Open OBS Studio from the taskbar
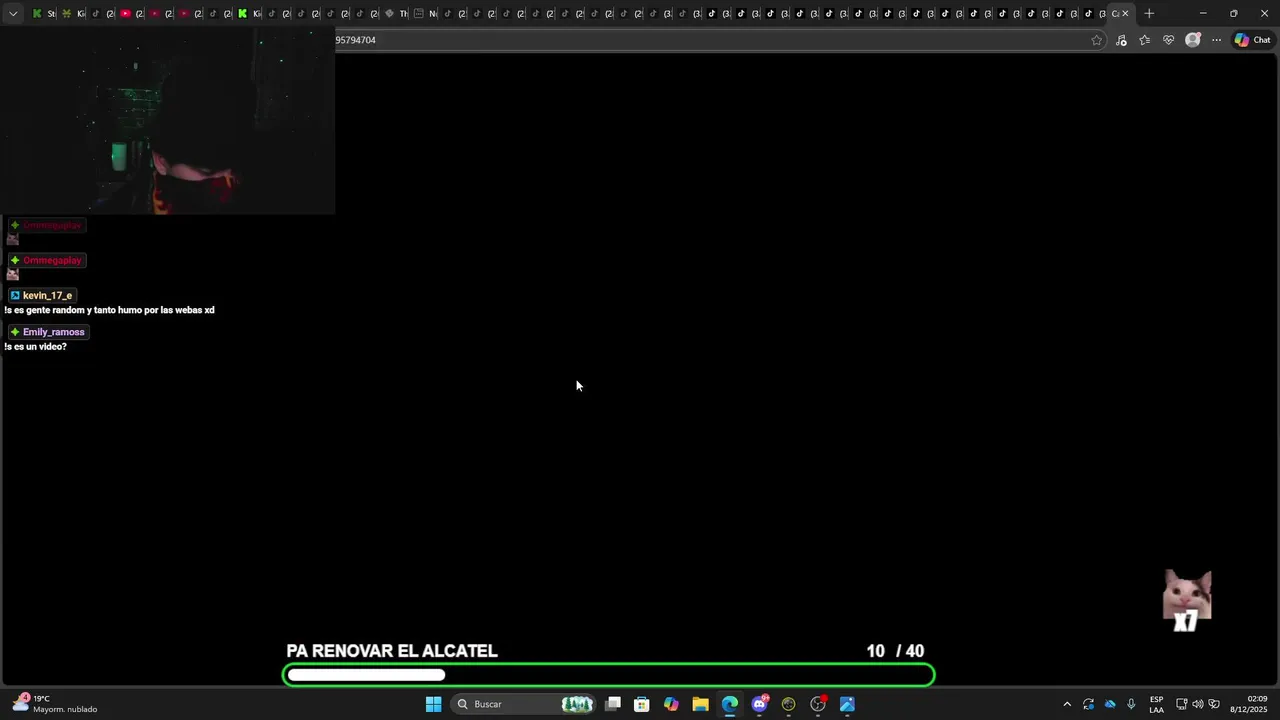 [x=818, y=704]
